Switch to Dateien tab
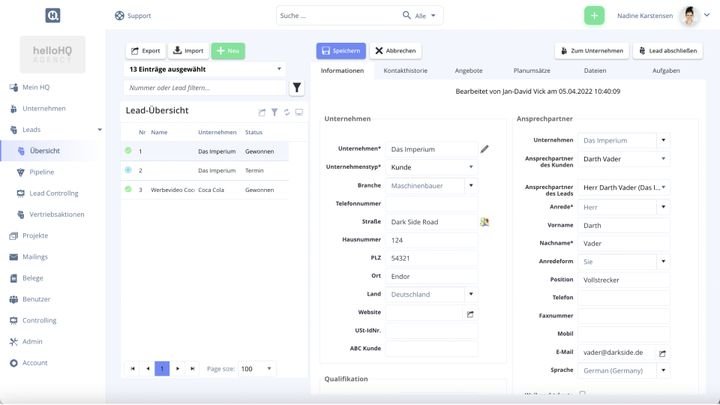 click(595, 71)
